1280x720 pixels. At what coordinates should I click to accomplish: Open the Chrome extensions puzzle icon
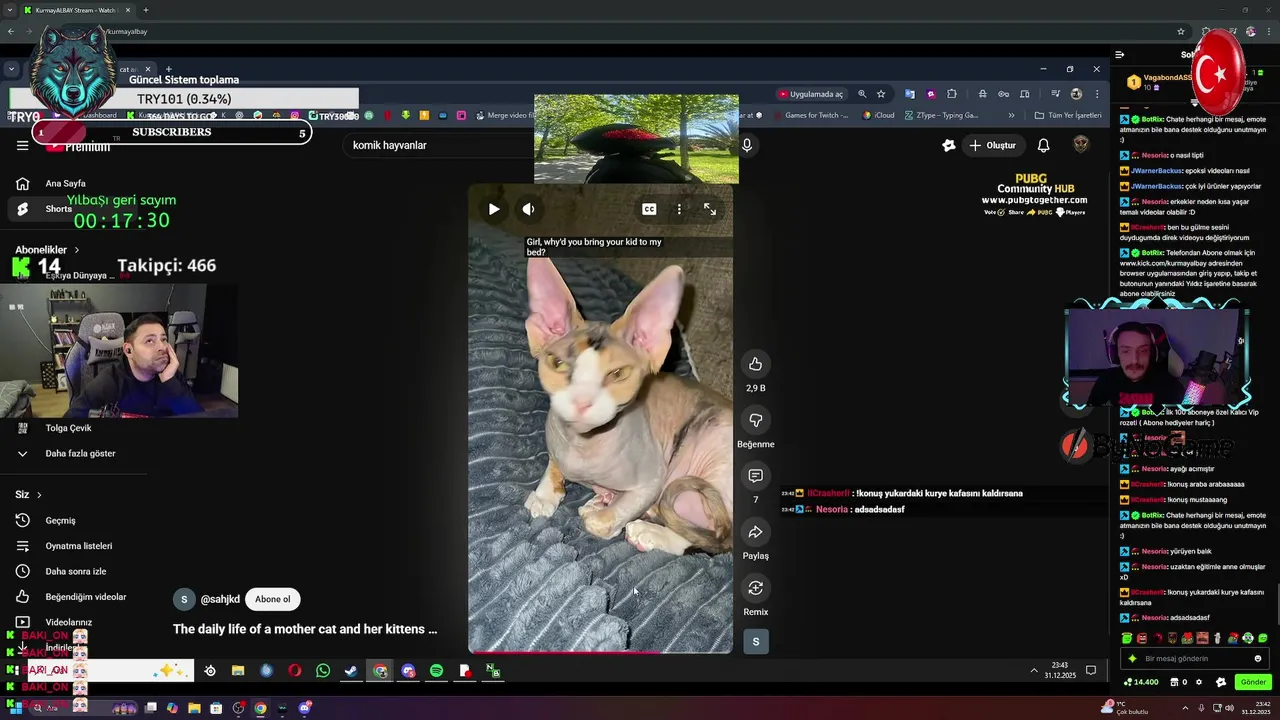[x=951, y=94]
